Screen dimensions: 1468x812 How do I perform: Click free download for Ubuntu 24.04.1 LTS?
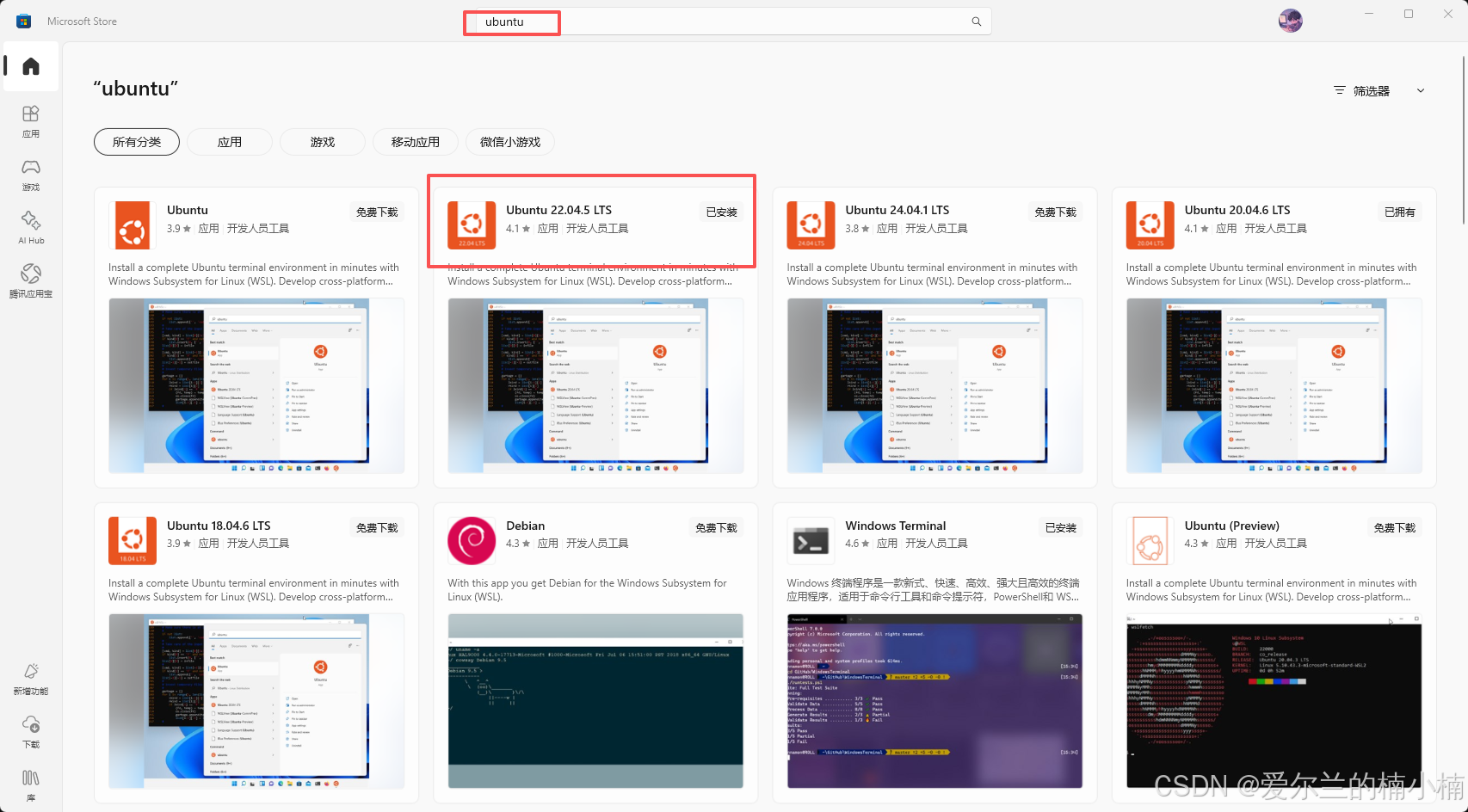[1055, 212]
